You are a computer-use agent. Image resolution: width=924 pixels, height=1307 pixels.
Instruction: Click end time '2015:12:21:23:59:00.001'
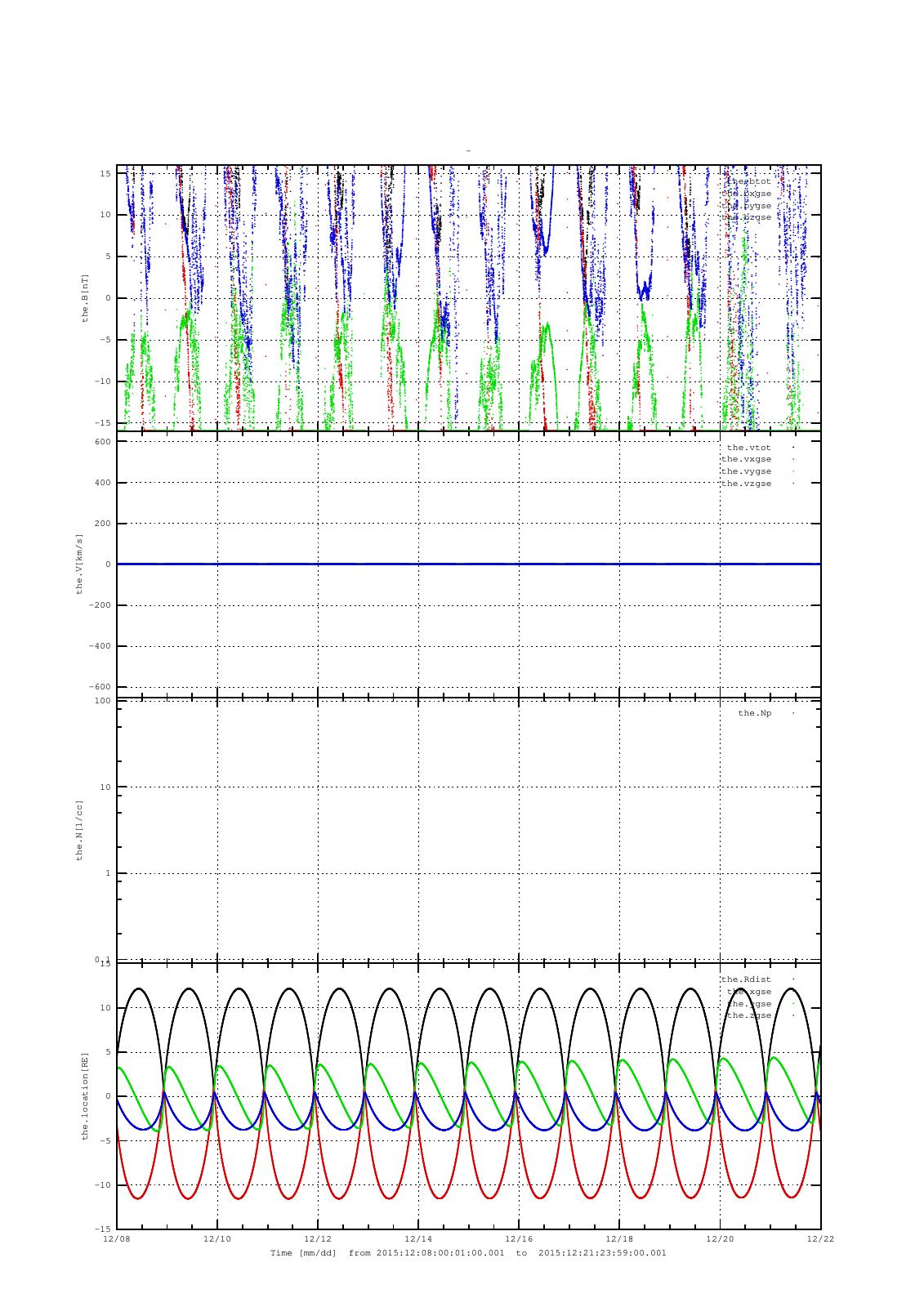pos(603,1252)
